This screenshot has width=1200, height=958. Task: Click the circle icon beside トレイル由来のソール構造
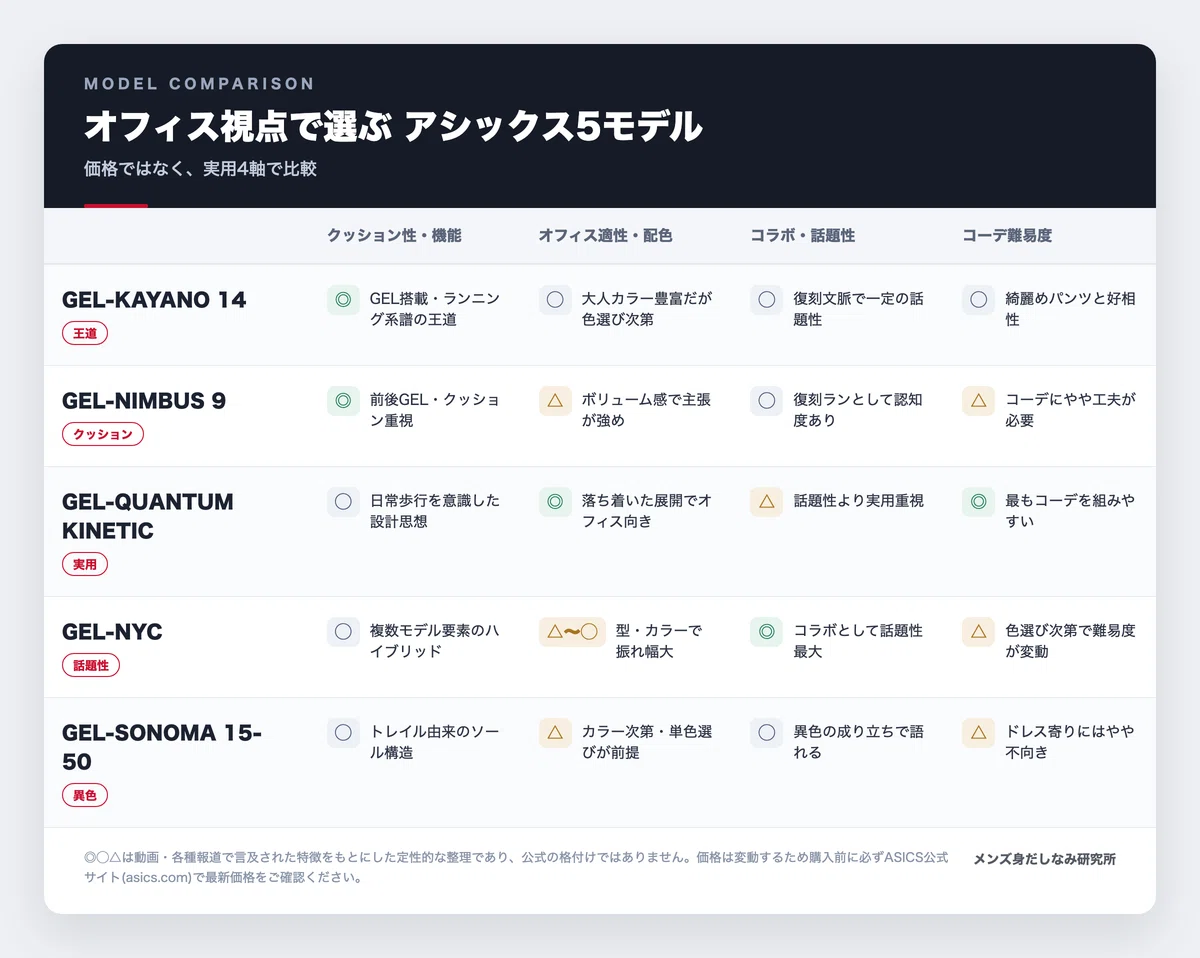click(x=343, y=732)
